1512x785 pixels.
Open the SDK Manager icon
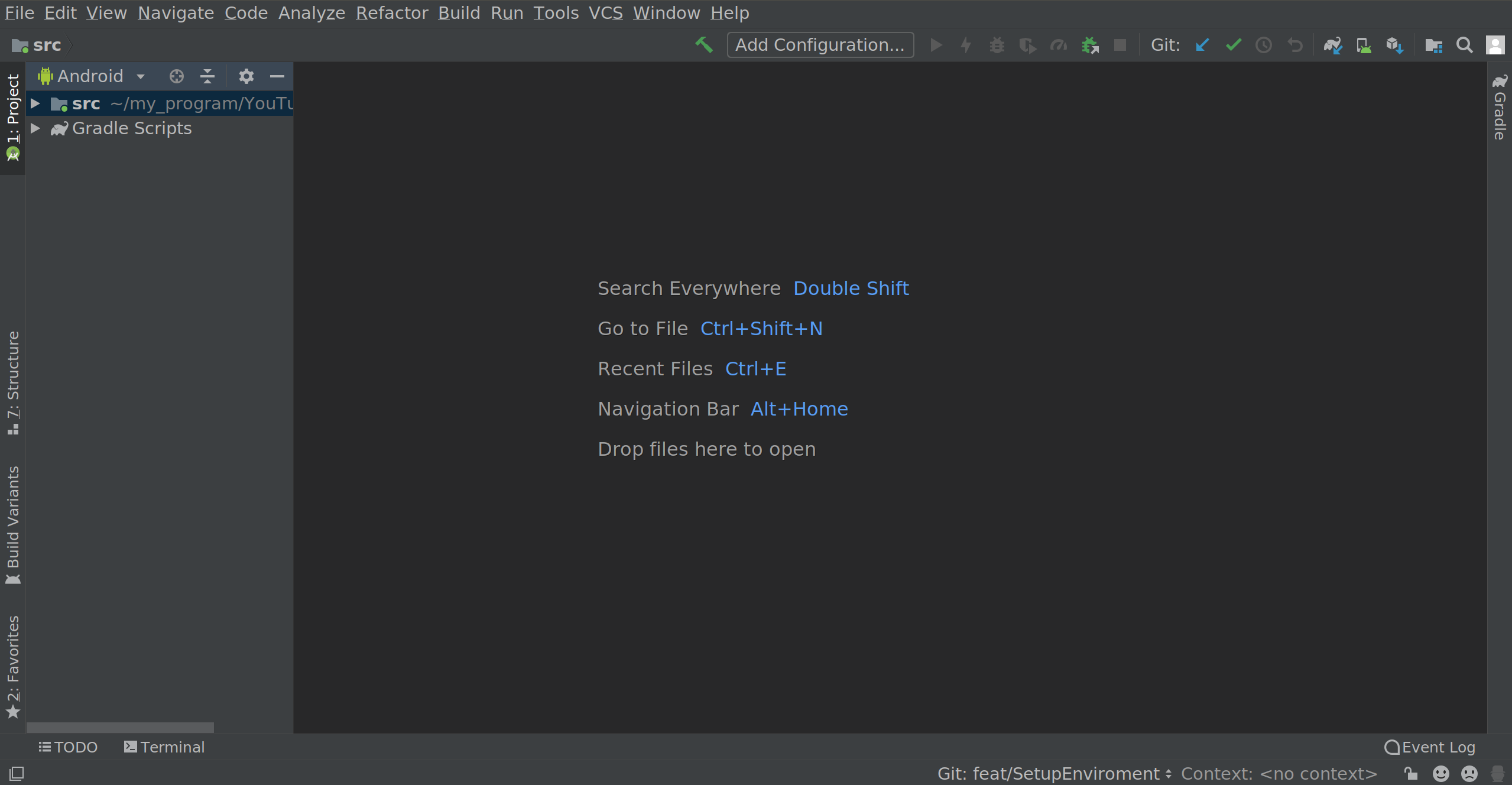pyautogui.click(x=1394, y=45)
